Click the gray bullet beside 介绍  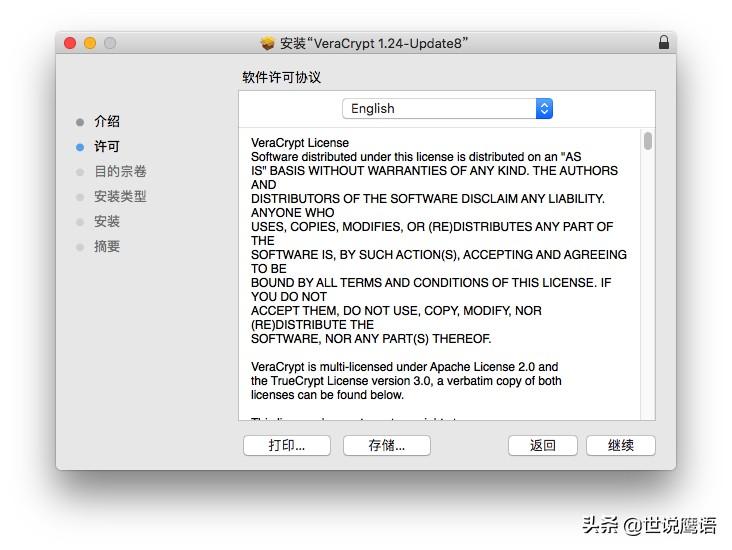coord(80,122)
